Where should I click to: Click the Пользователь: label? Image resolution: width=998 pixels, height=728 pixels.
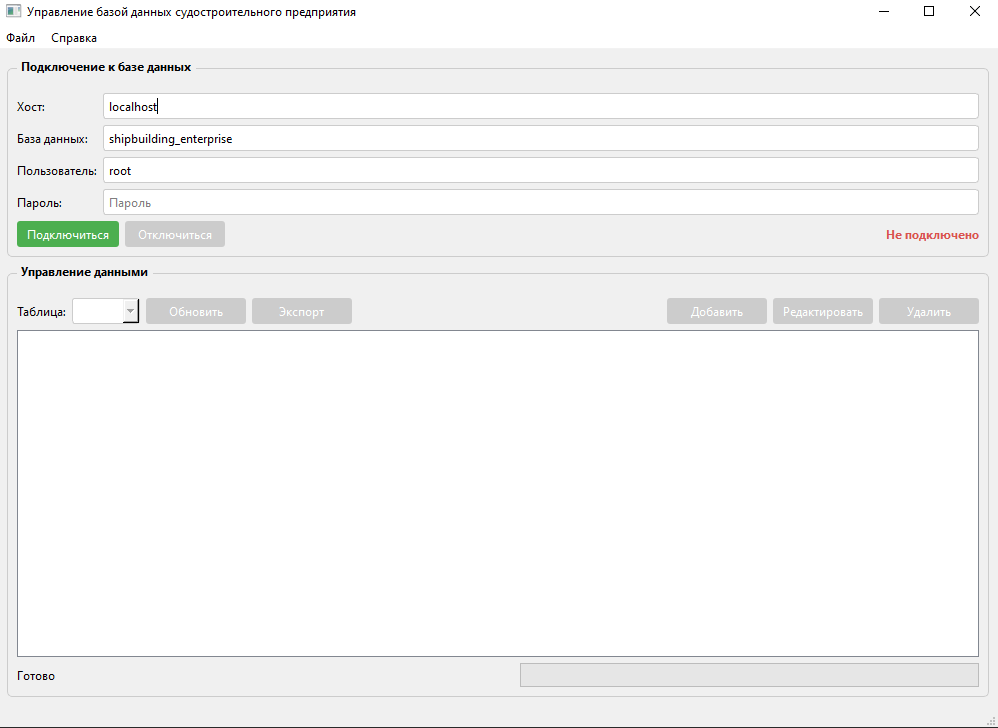pos(57,171)
